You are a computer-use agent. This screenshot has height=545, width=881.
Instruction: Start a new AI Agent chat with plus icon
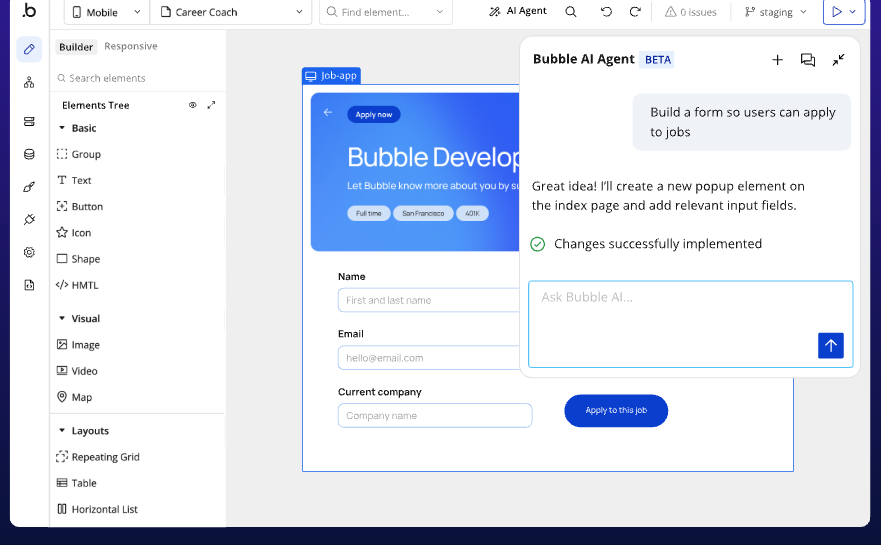pos(777,60)
